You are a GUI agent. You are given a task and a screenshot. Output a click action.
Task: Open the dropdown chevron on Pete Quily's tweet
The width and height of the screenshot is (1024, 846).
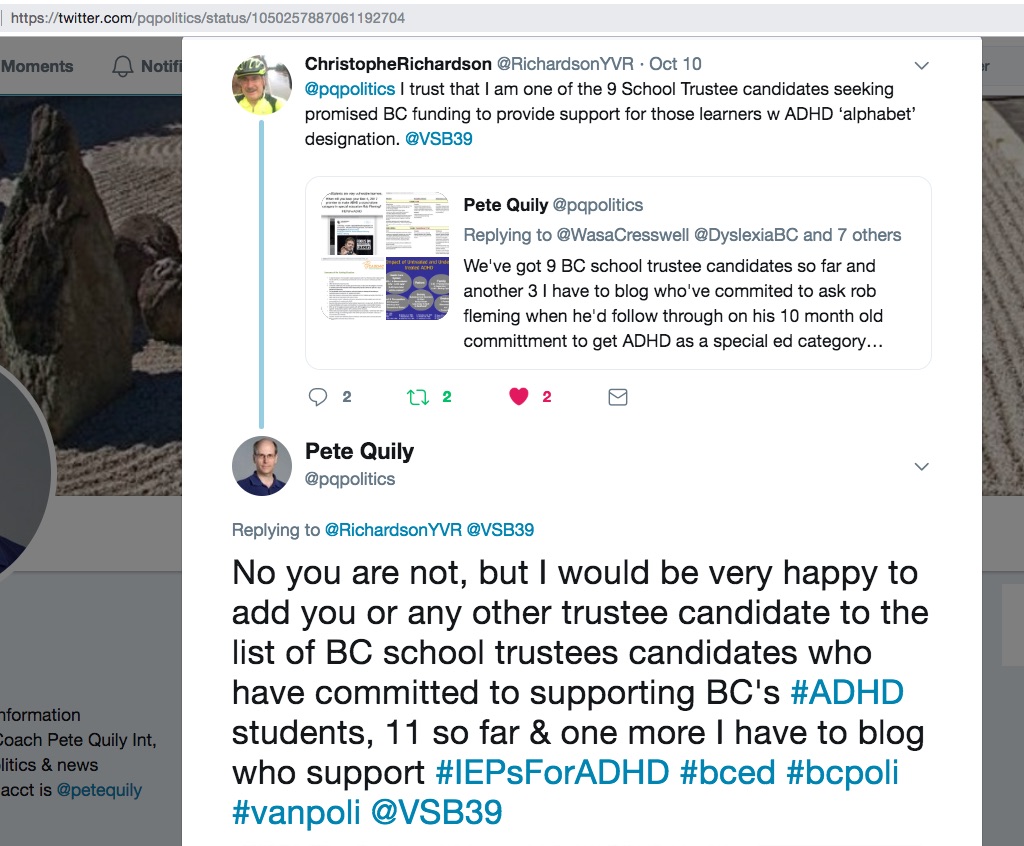pos(922,466)
